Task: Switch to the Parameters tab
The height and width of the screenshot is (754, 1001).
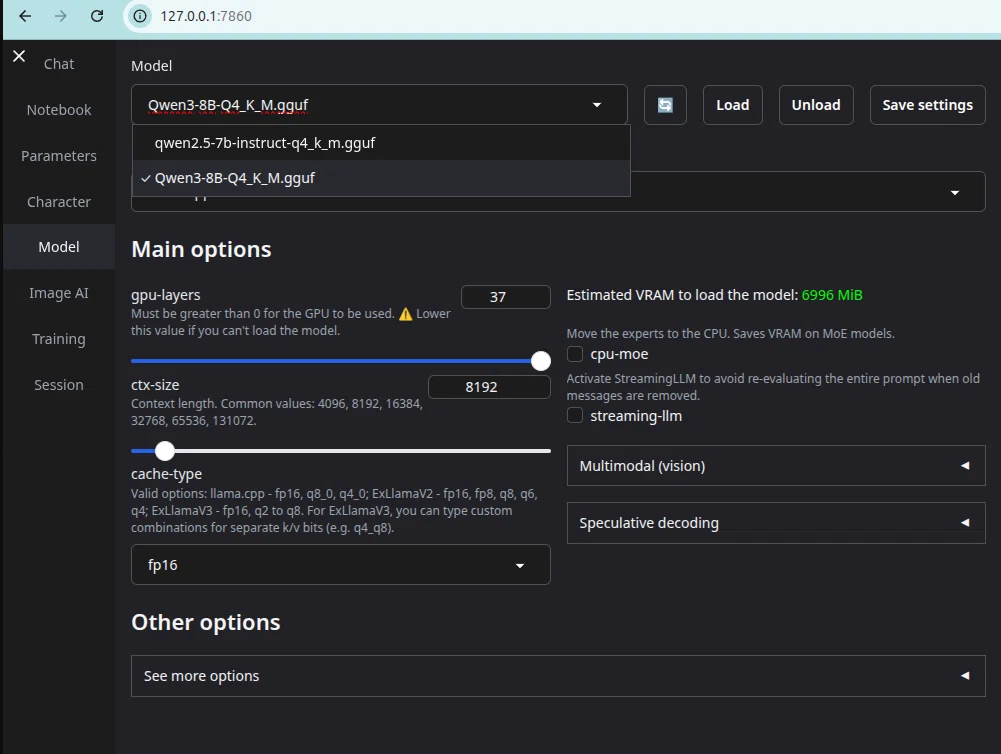Action: pyautogui.click(x=59, y=156)
